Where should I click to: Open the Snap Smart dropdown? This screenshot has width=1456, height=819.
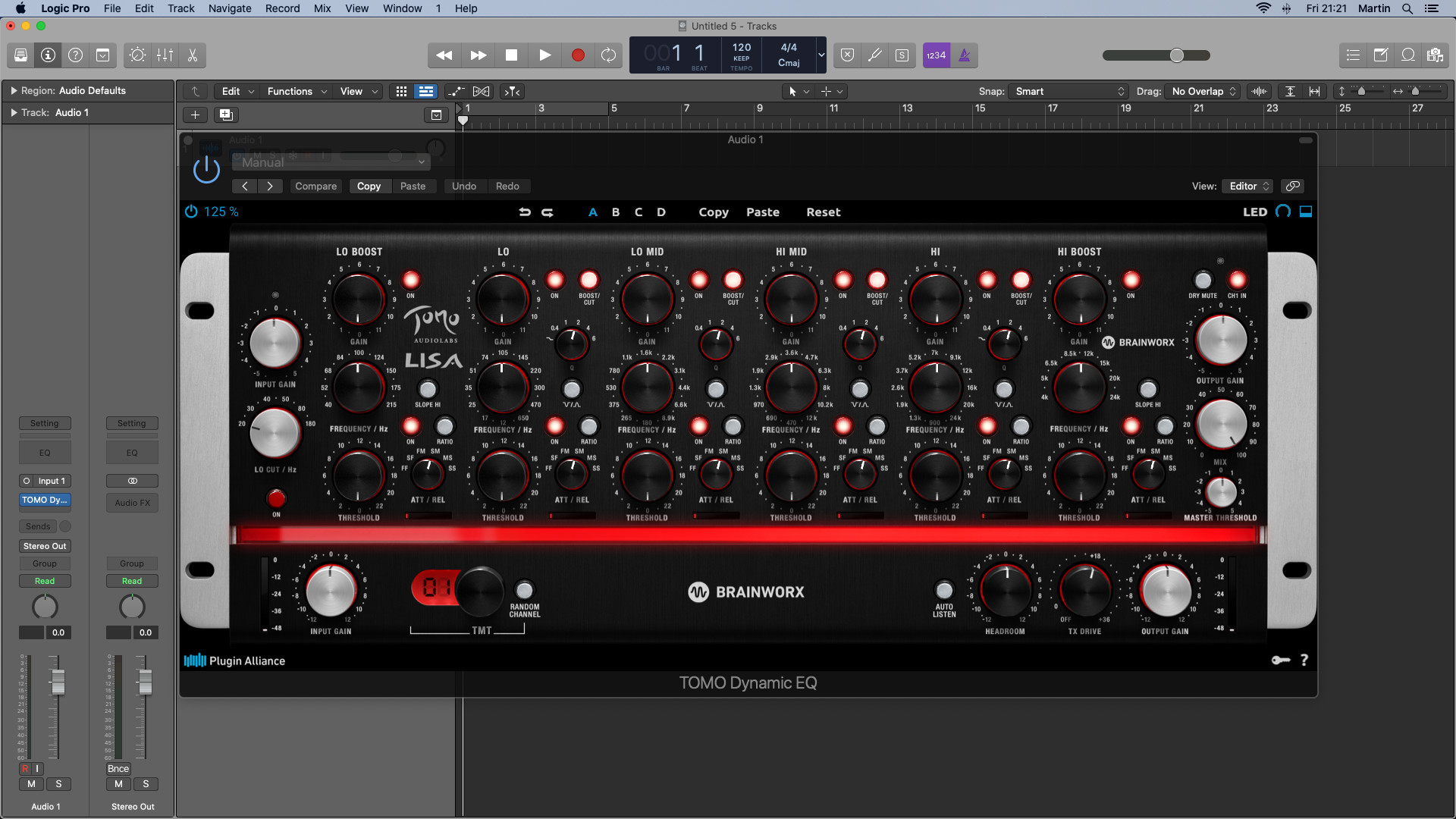pyautogui.click(x=1069, y=91)
